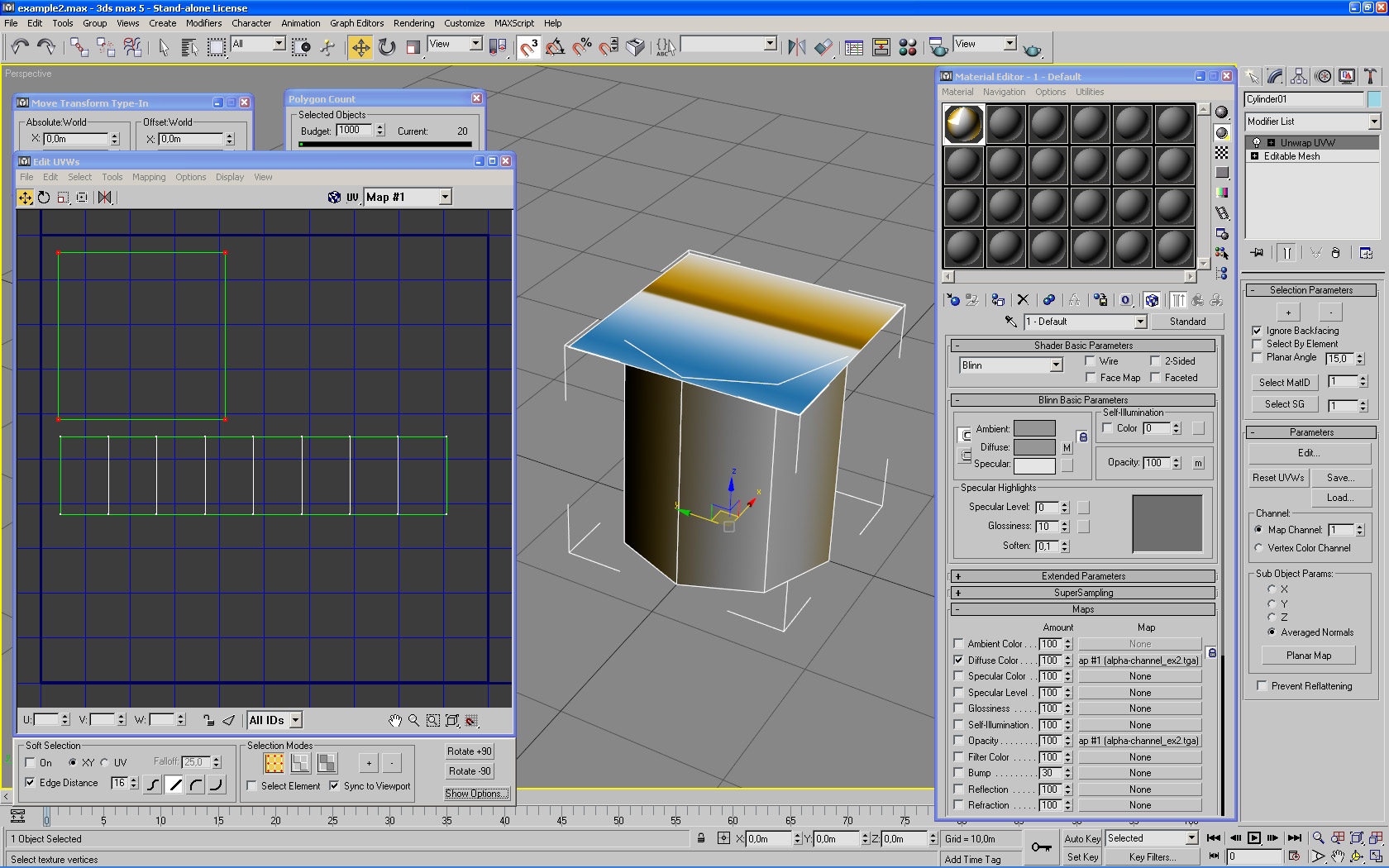
Task: Expand the Extended Parameters rollout
Action: pyautogui.click(x=1083, y=576)
